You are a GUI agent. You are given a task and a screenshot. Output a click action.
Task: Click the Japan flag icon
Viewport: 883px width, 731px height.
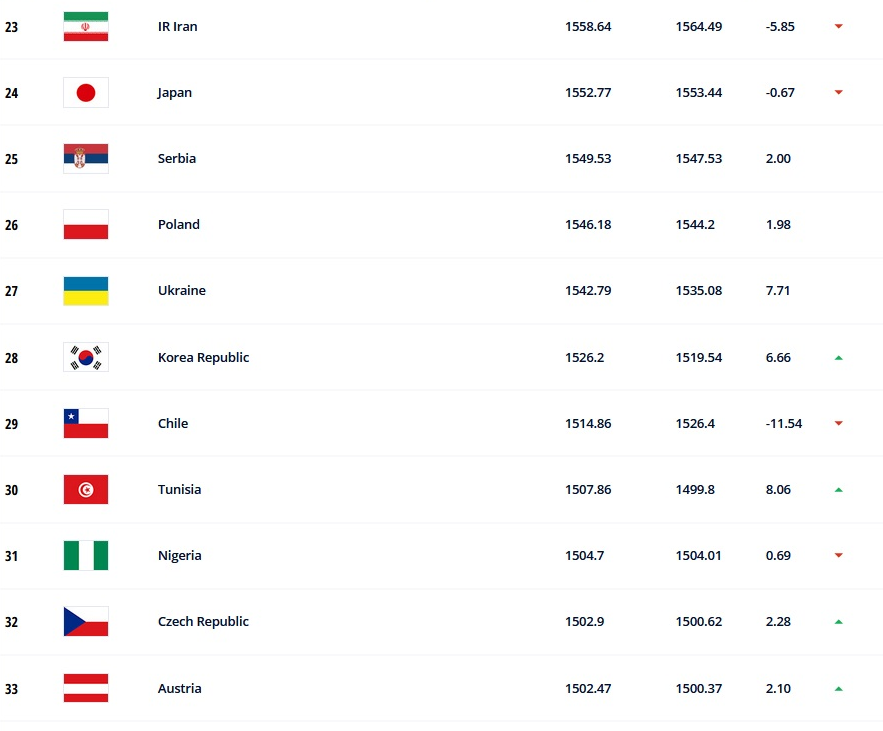pos(85,93)
